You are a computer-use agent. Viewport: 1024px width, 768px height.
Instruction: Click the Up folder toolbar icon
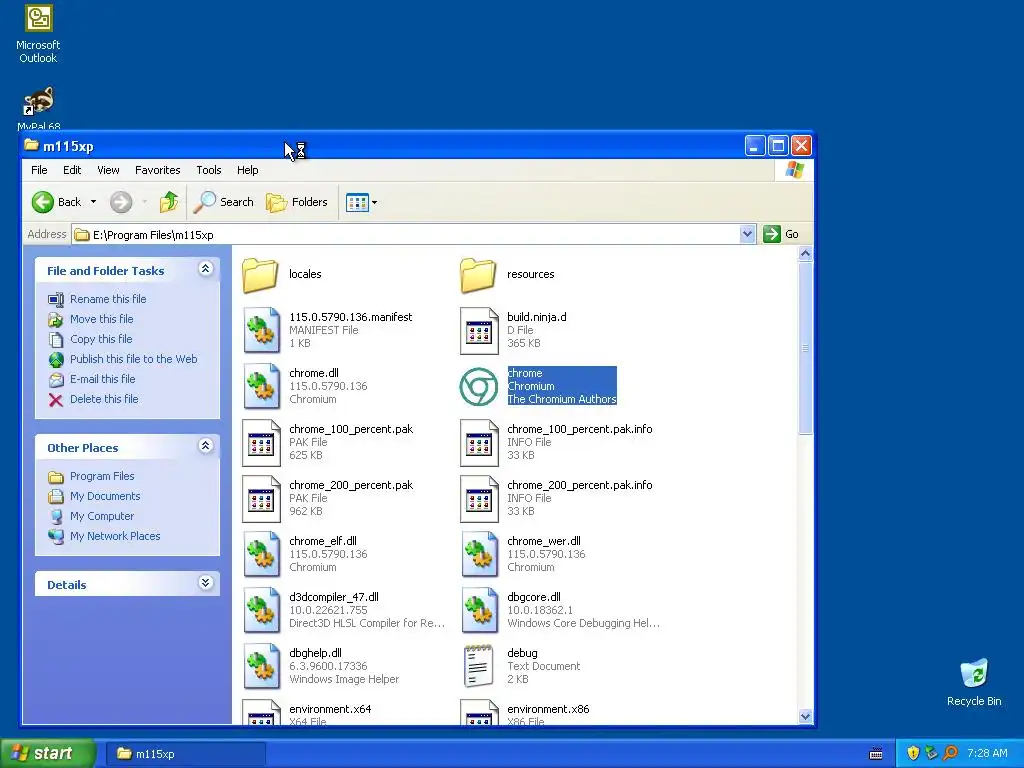pyautogui.click(x=169, y=202)
